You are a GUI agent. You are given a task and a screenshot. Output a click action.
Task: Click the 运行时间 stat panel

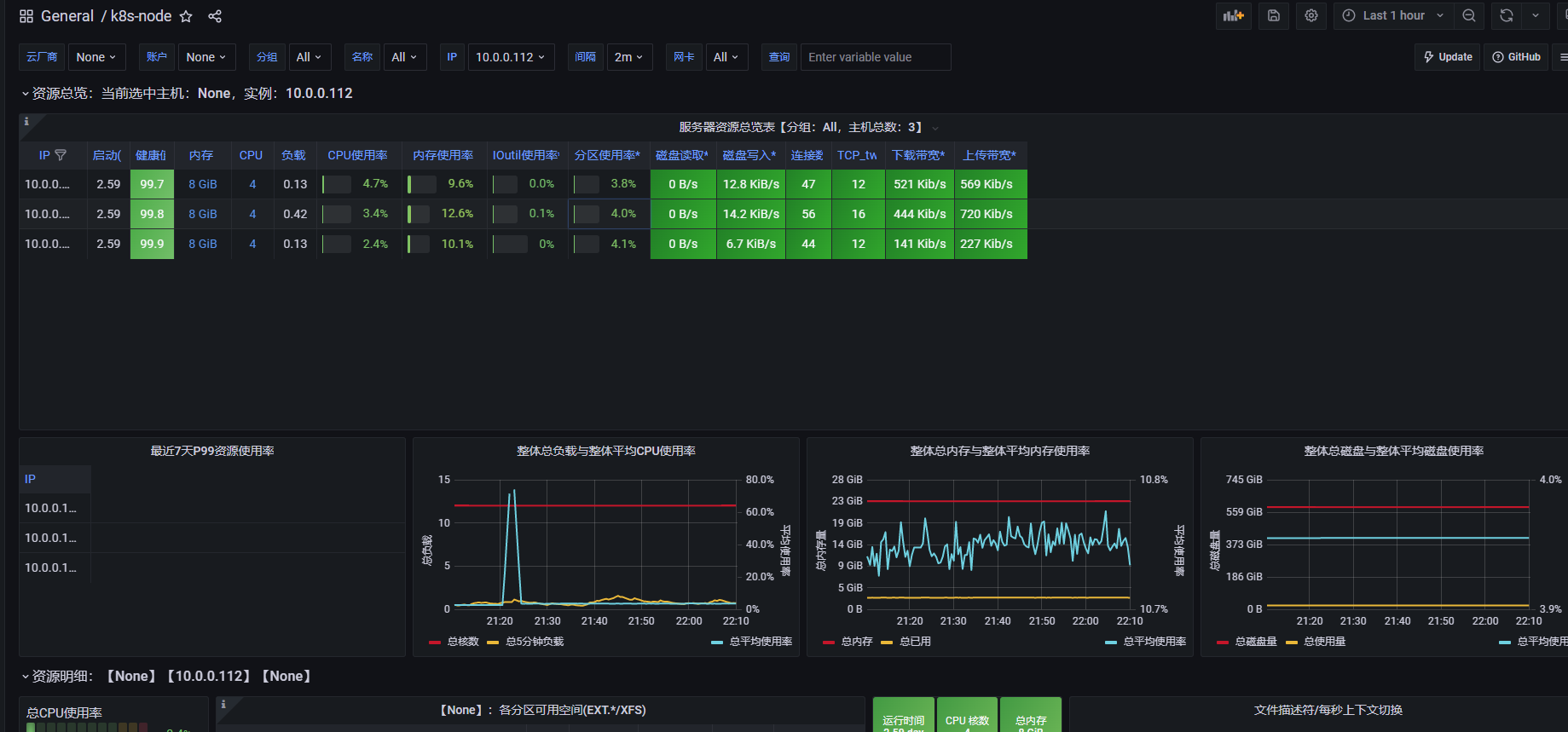coord(903,715)
